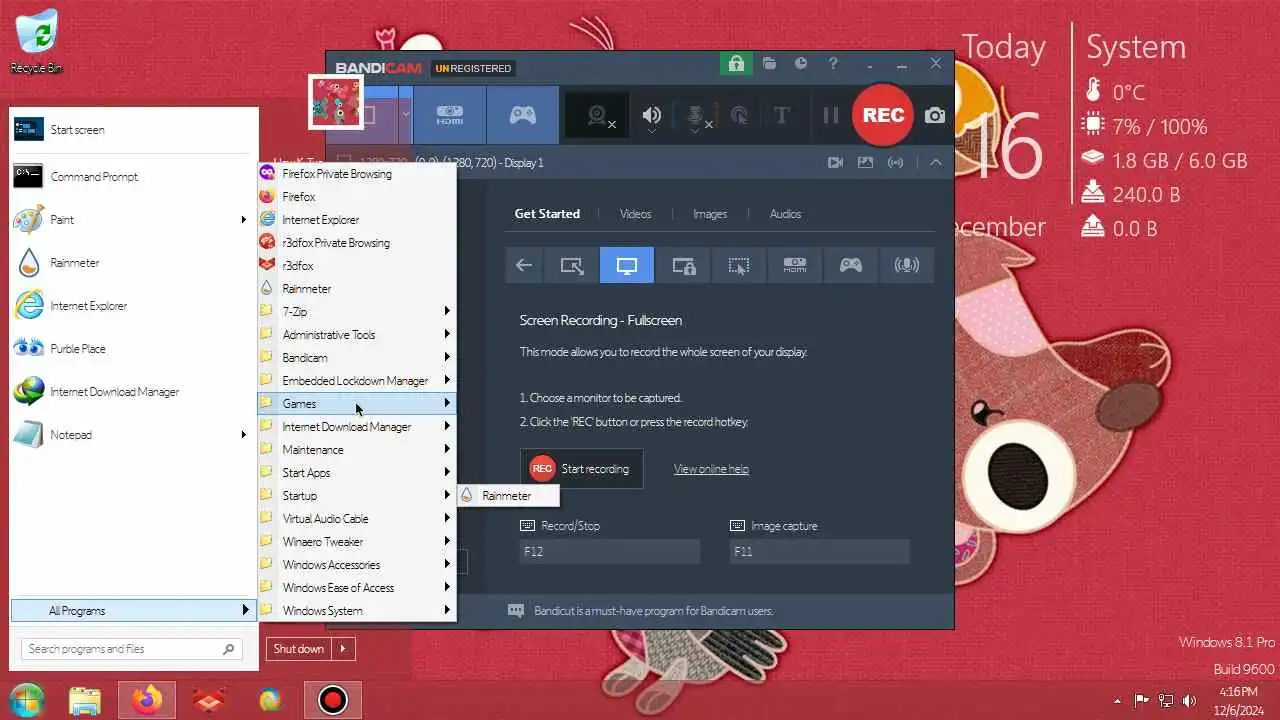This screenshot has width=1280, height=720.
Task: Toggle the webcam overlay icon
Action: [598, 115]
